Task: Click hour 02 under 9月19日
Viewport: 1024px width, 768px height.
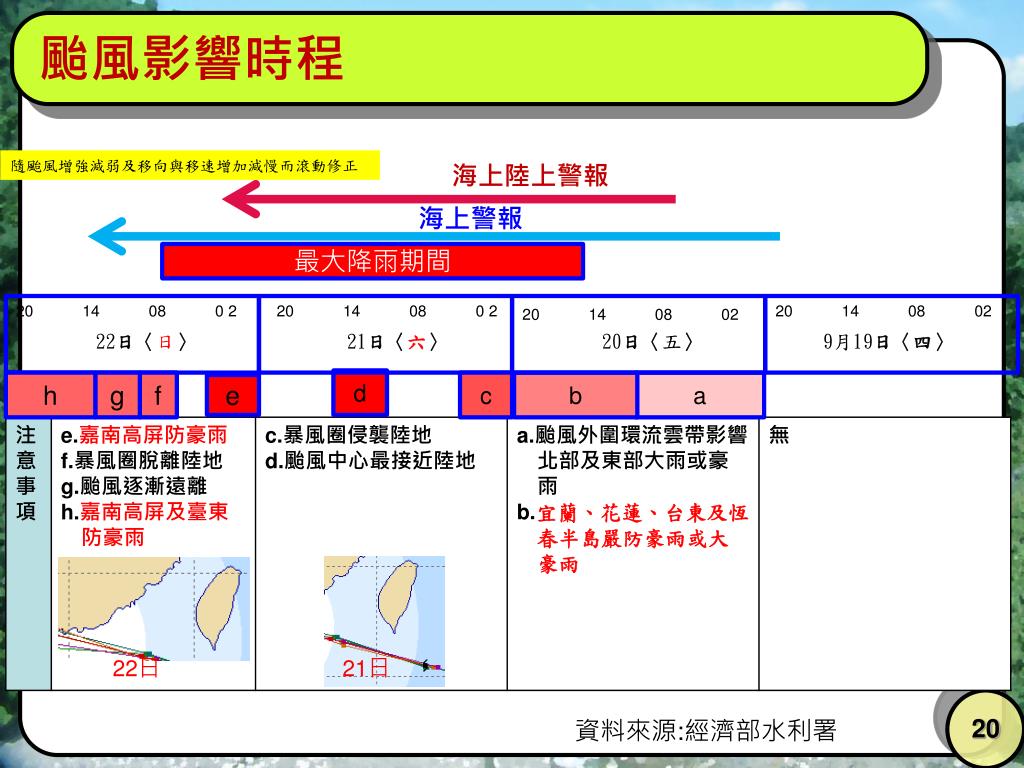Action: (x=983, y=312)
